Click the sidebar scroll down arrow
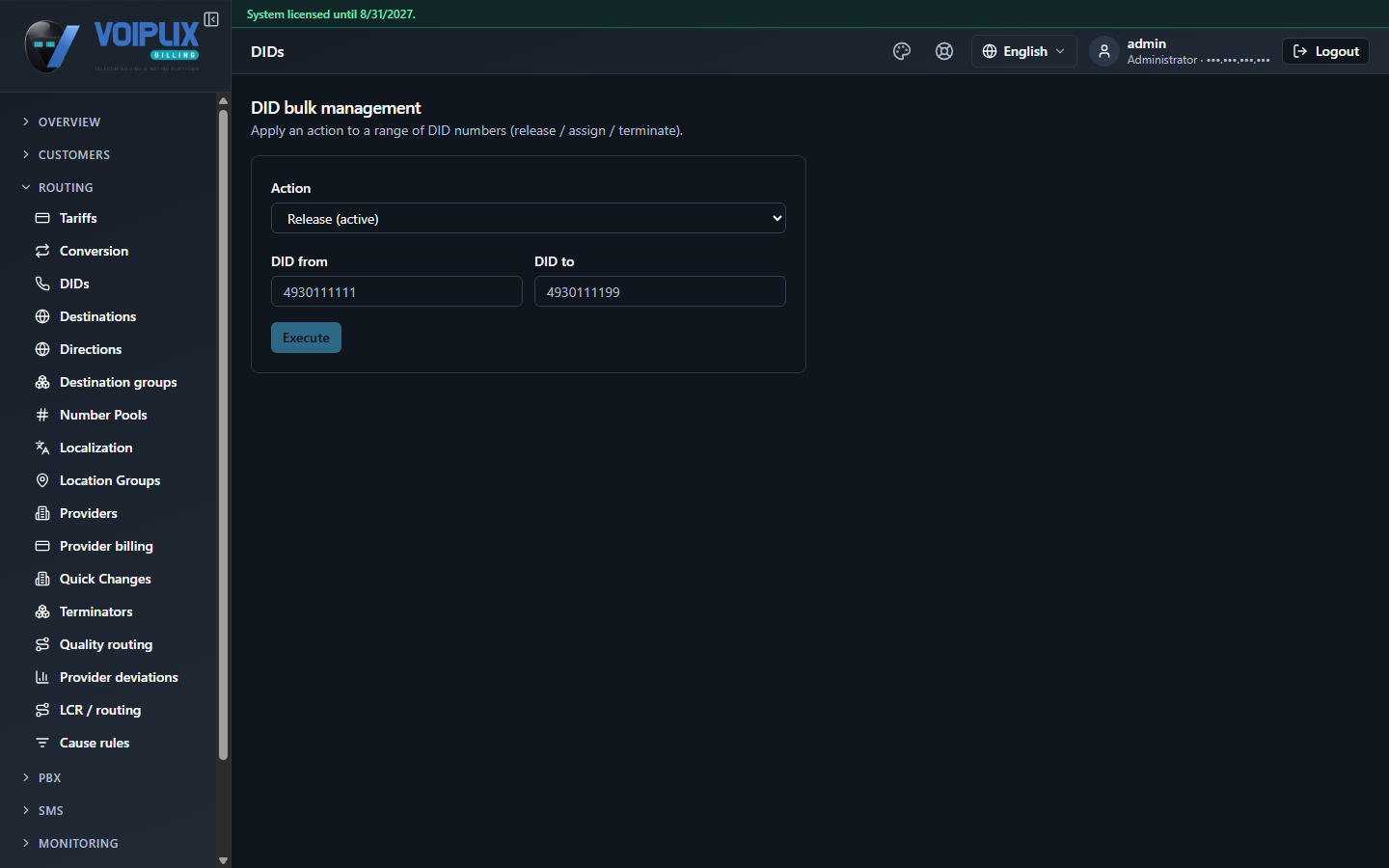 click(223, 860)
